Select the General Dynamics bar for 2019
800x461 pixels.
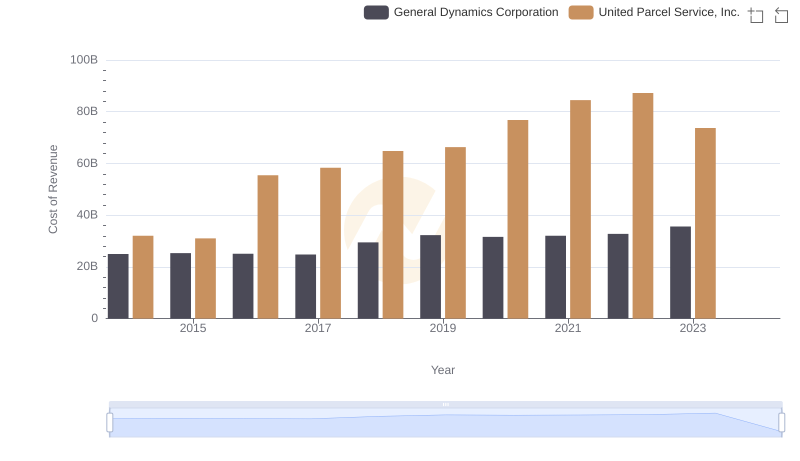point(431,277)
